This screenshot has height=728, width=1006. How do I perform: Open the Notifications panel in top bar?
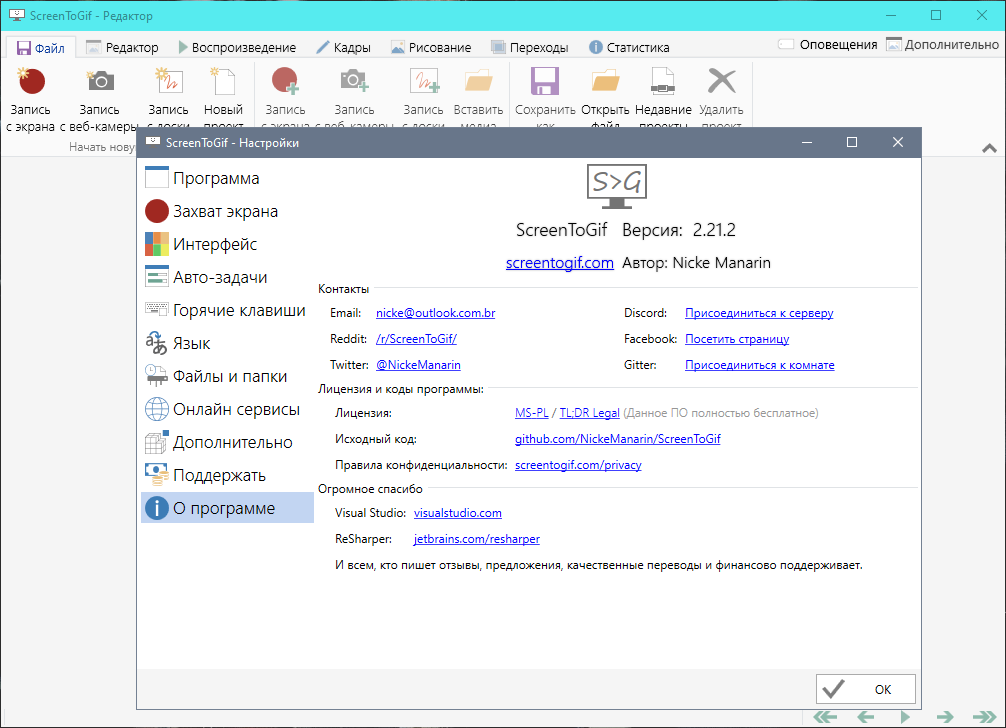click(828, 45)
